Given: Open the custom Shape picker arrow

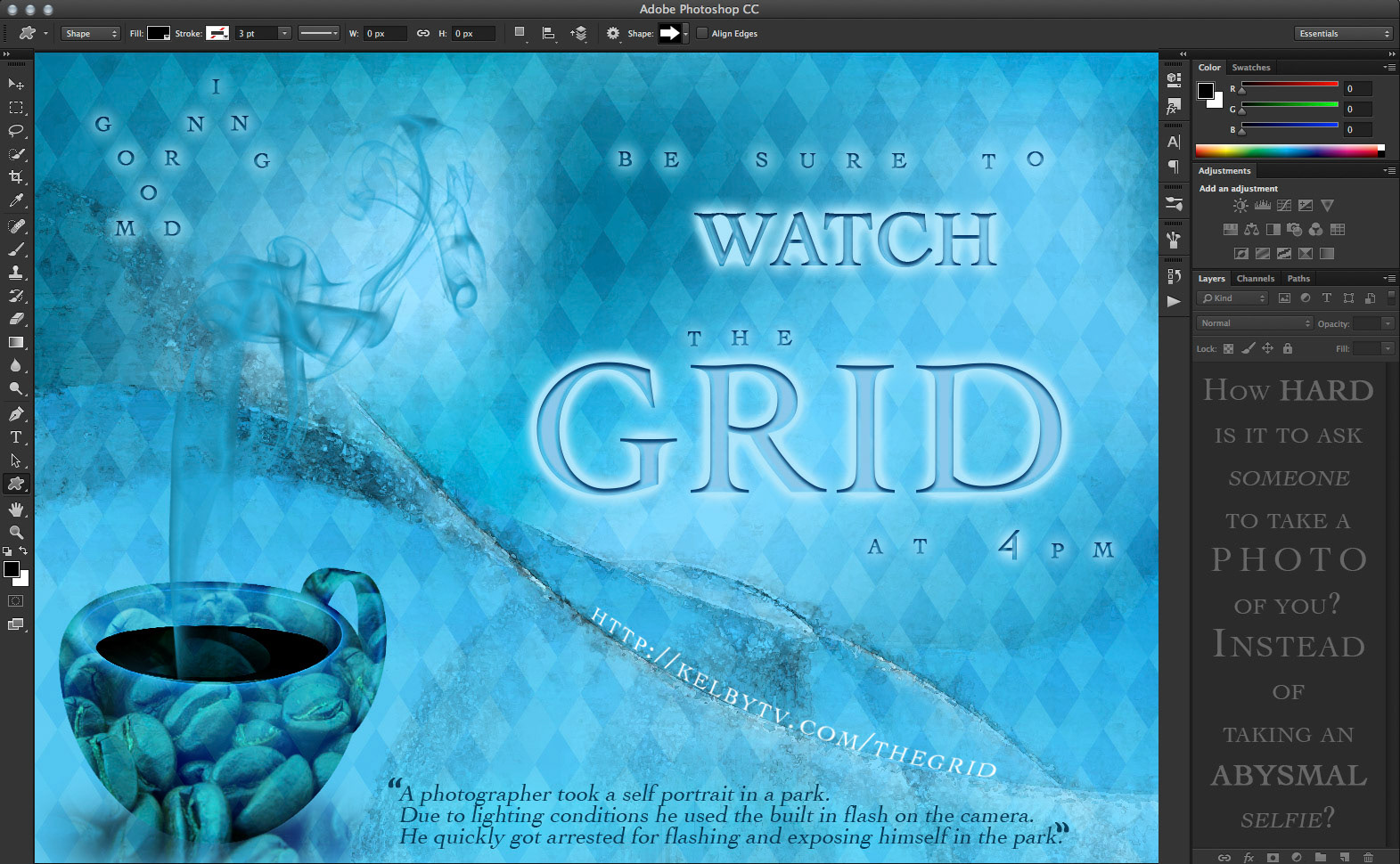Looking at the screenshot, I should (x=685, y=34).
